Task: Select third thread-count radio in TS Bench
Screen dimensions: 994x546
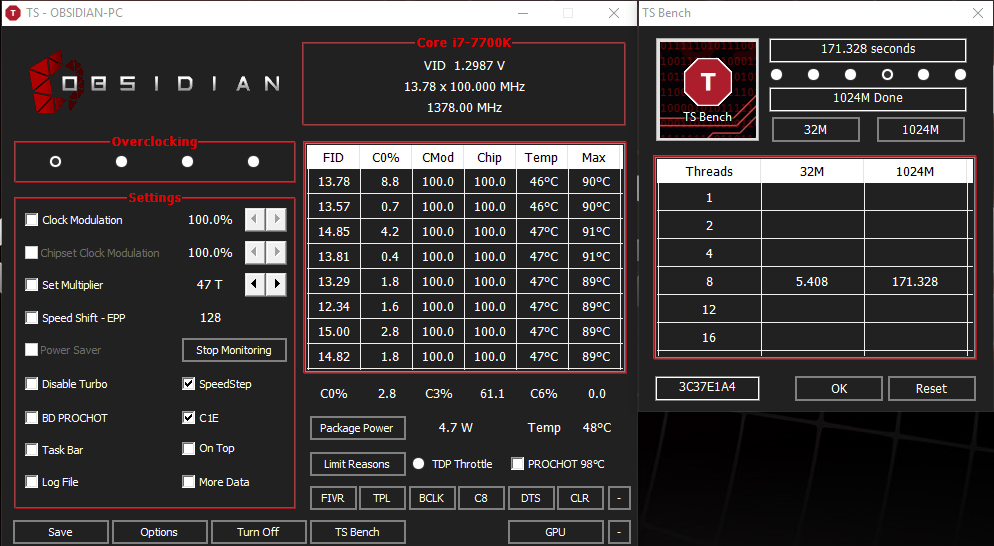Action: tap(850, 75)
